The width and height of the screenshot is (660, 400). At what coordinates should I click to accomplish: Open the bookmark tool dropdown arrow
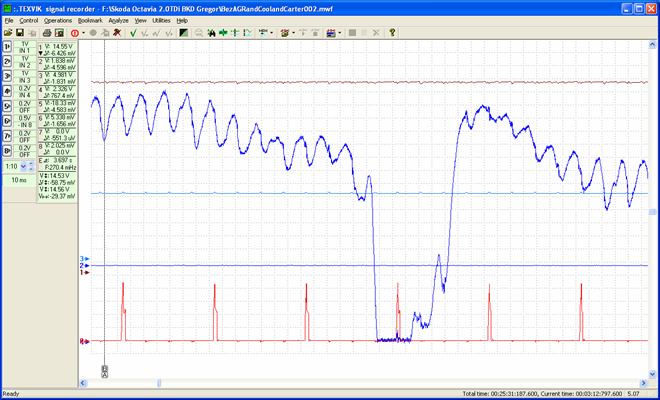pyautogui.click(x=293, y=33)
